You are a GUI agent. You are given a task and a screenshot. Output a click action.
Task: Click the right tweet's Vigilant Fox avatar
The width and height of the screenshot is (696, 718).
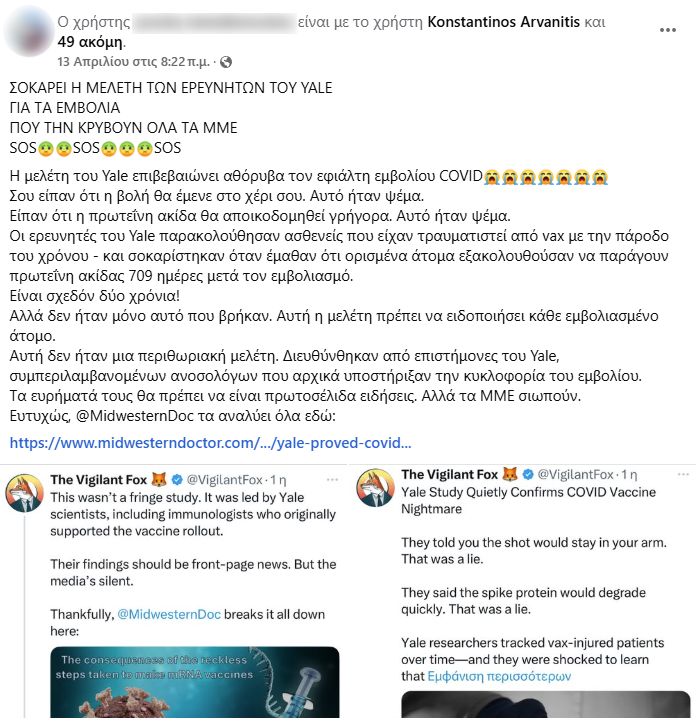(x=375, y=487)
